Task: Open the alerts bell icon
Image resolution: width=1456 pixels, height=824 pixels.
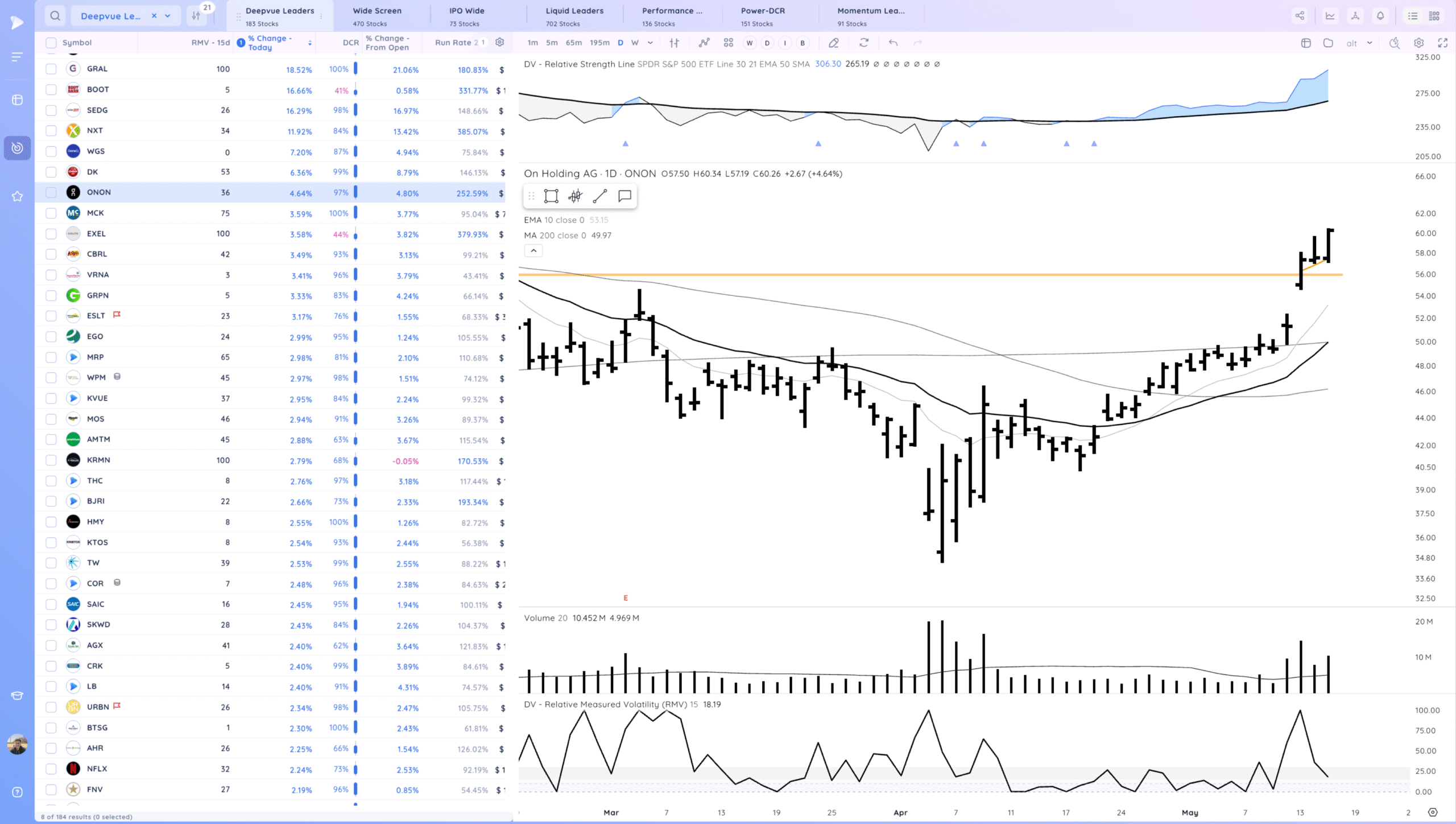Action: pyautogui.click(x=1380, y=16)
